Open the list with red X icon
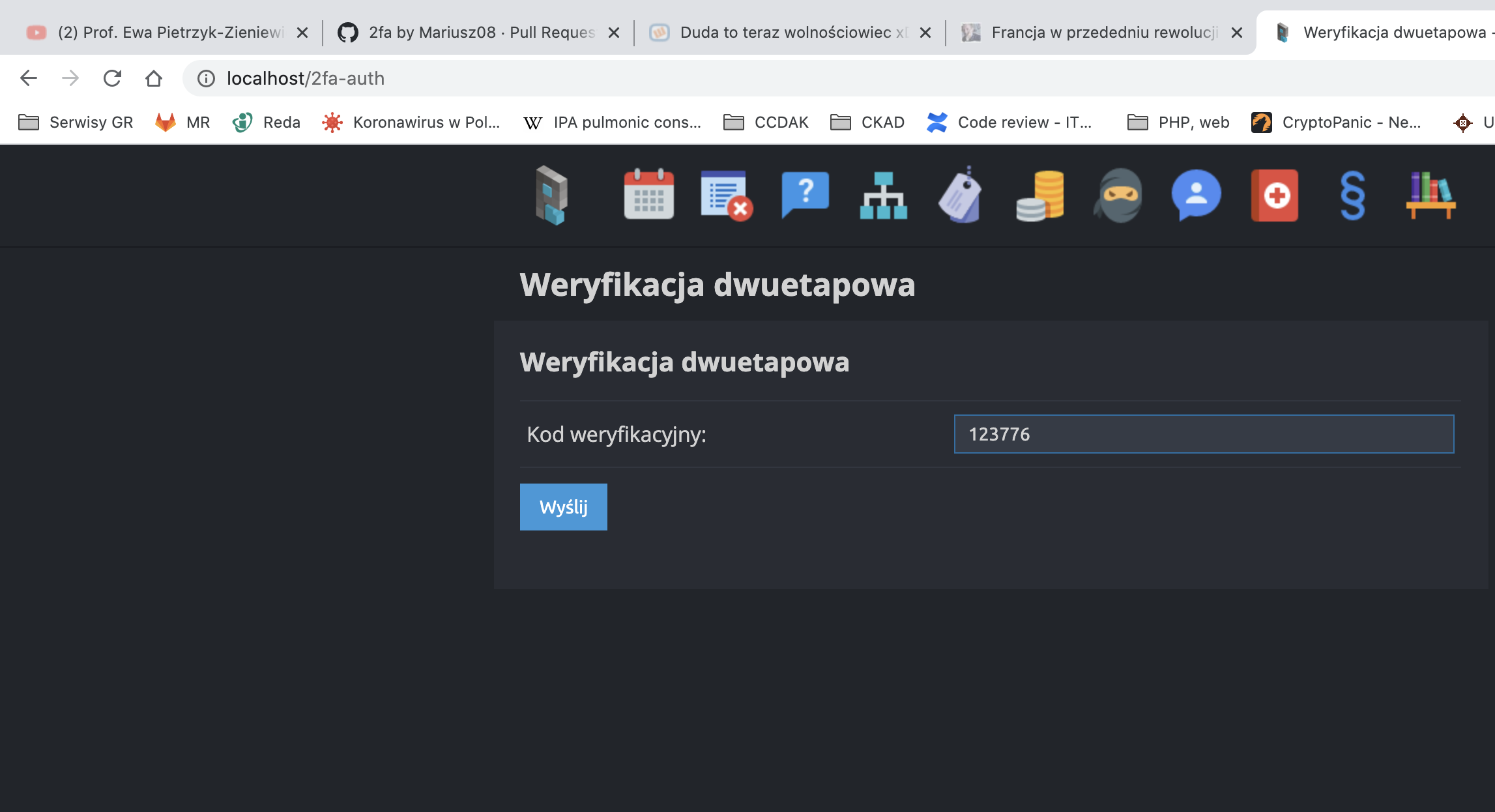 [727, 195]
